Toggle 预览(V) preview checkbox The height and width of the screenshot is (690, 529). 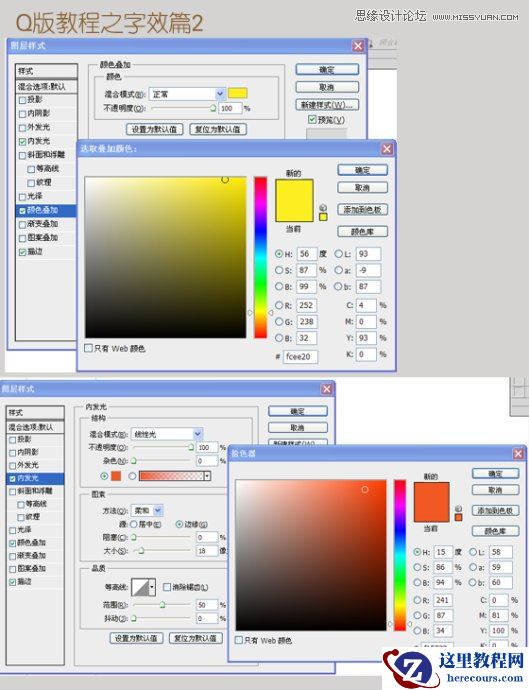pos(312,120)
